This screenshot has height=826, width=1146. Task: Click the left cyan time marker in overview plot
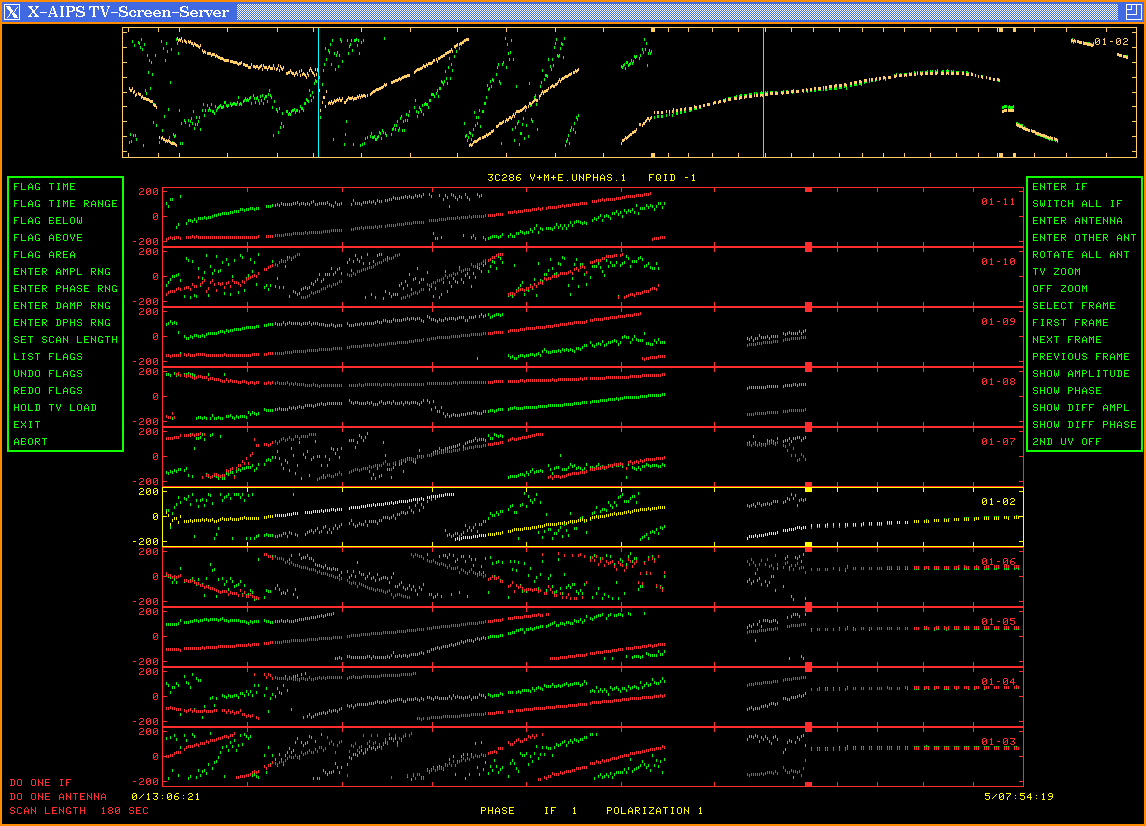[319, 93]
